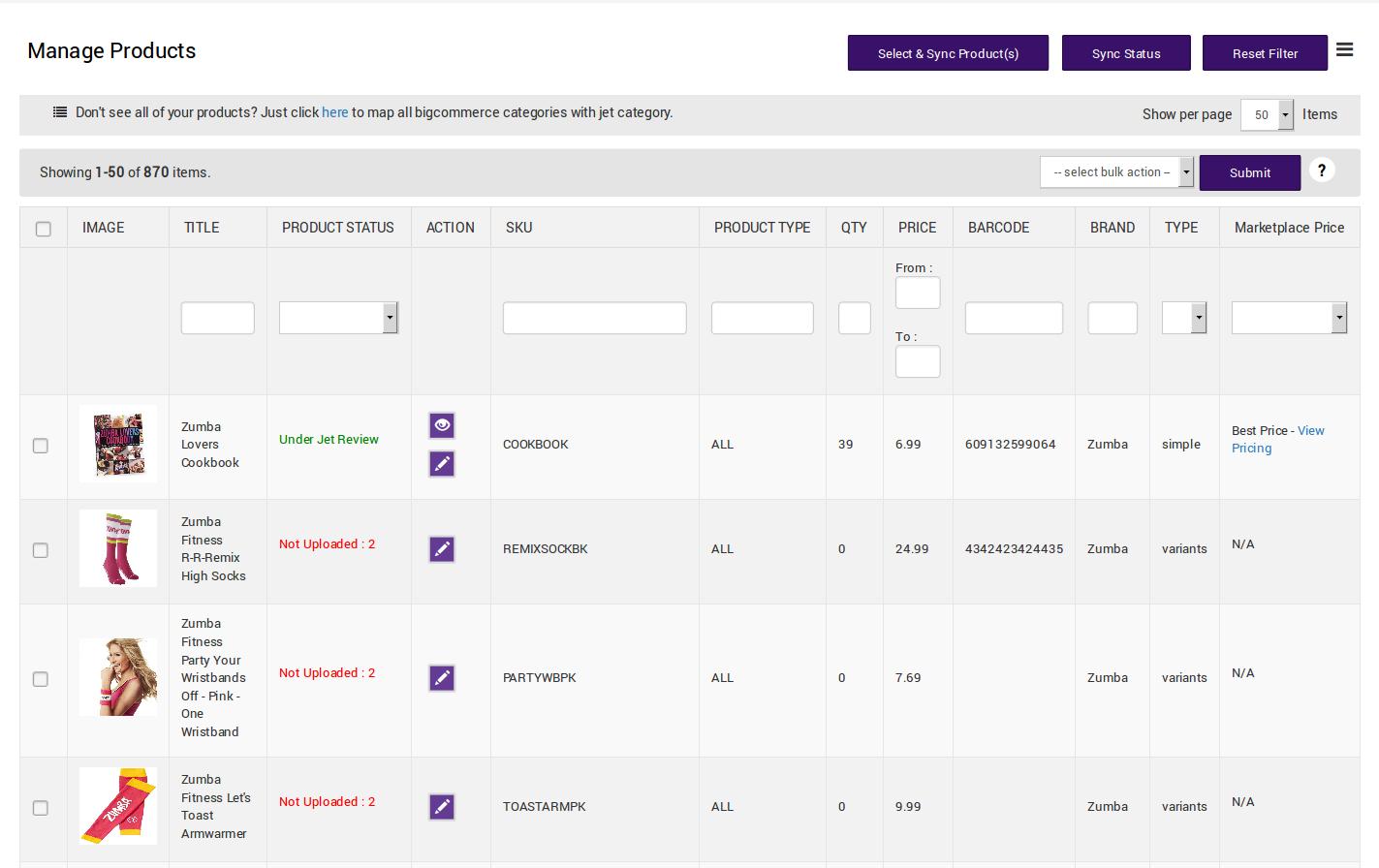Click the list icon near the mapping notice
The height and width of the screenshot is (868, 1379).
pyautogui.click(x=59, y=111)
